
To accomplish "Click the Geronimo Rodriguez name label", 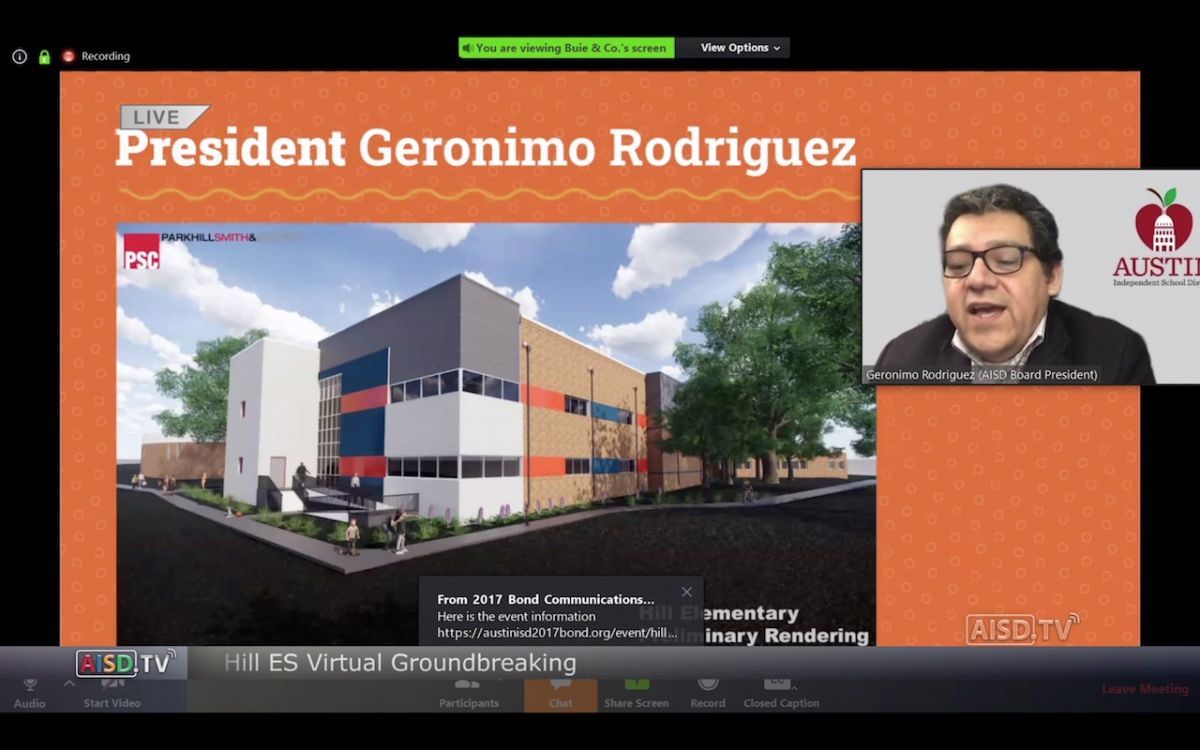I will (981, 375).
